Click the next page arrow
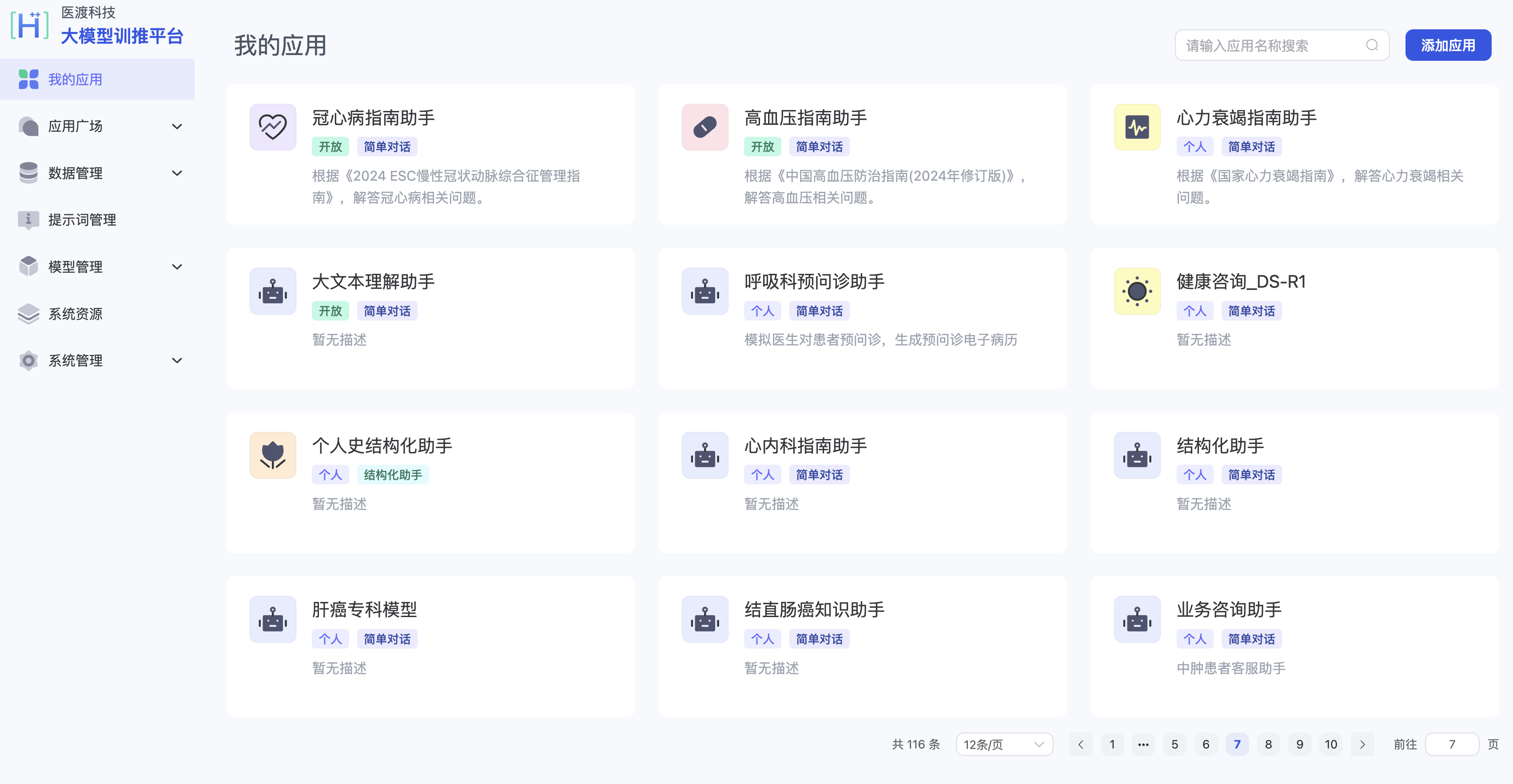1513x784 pixels. [1362, 744]
